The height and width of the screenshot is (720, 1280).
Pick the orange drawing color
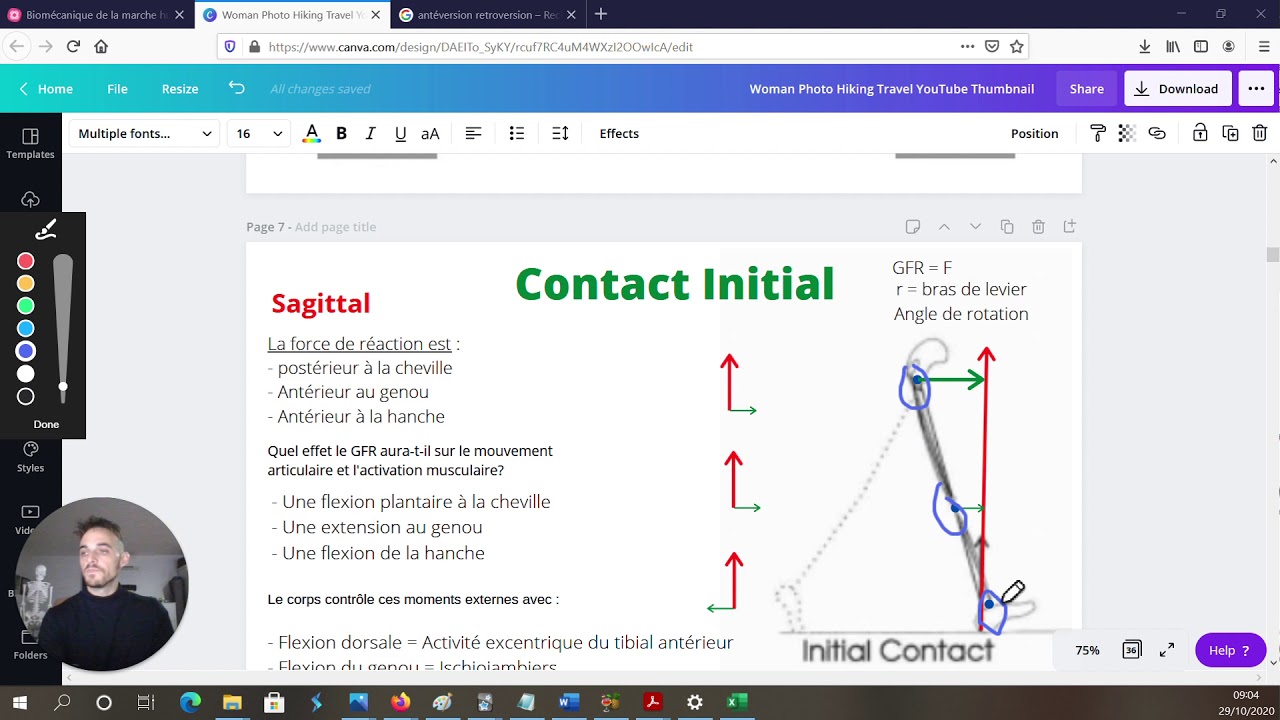tap(26, 283)
